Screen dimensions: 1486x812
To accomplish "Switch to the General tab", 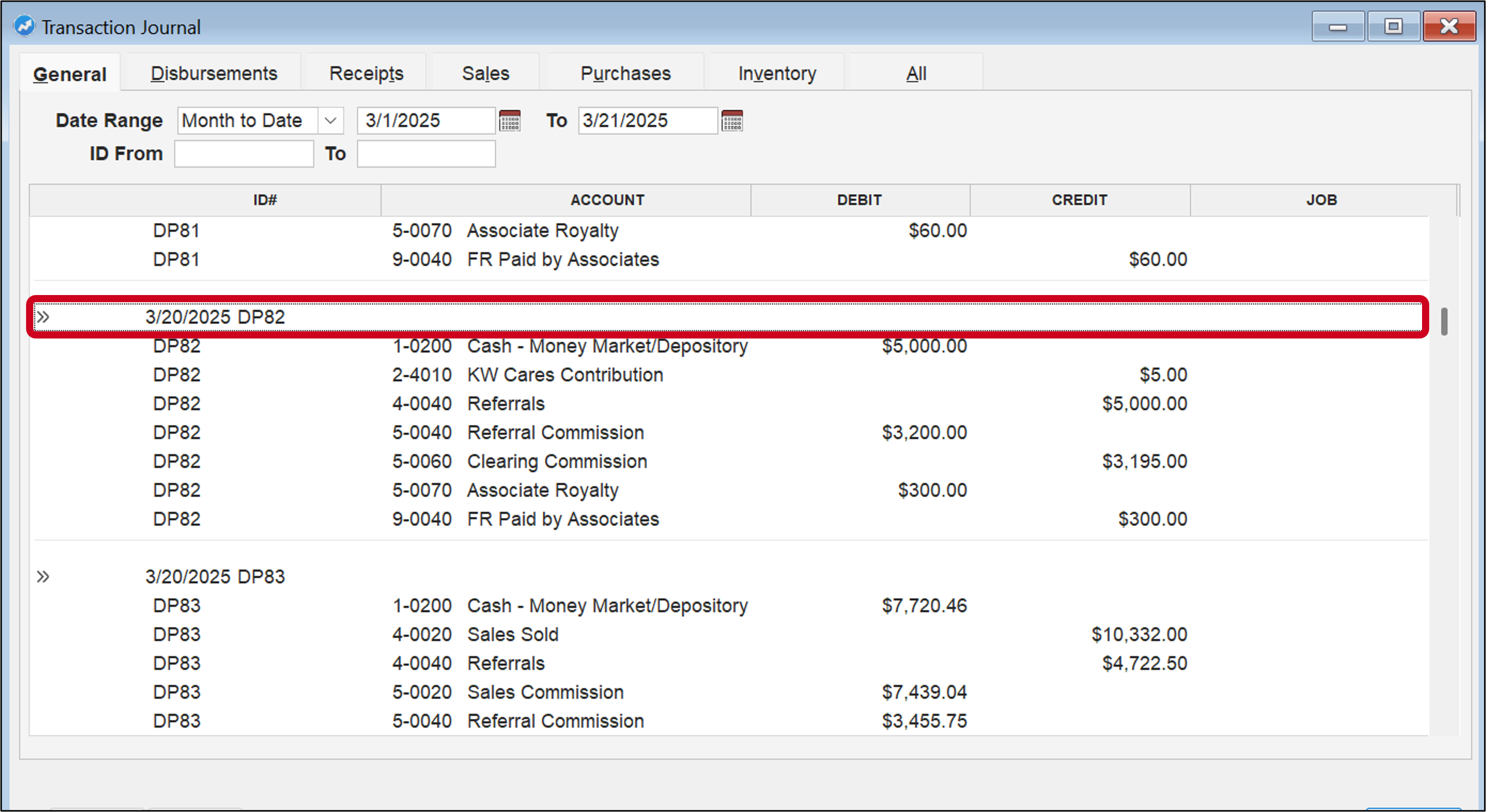I will pyautogui.click(x=70, y=74).
